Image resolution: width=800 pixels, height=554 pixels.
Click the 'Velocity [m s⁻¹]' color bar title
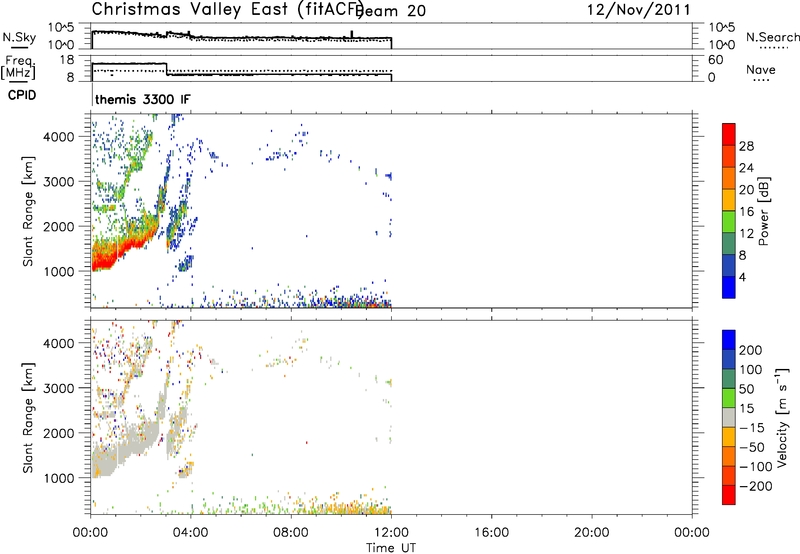coord(782,417)
